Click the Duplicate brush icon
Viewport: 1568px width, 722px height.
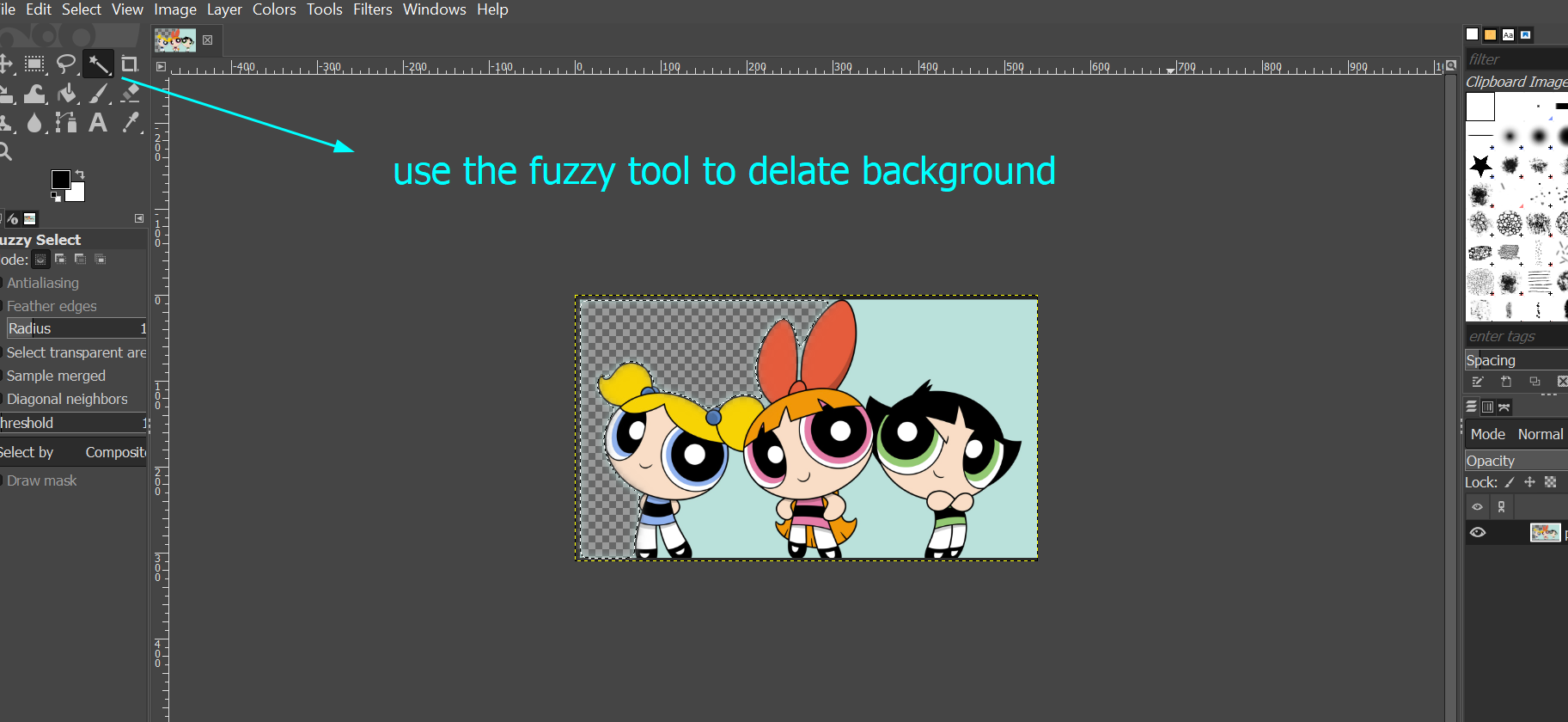click(1534, 382)
